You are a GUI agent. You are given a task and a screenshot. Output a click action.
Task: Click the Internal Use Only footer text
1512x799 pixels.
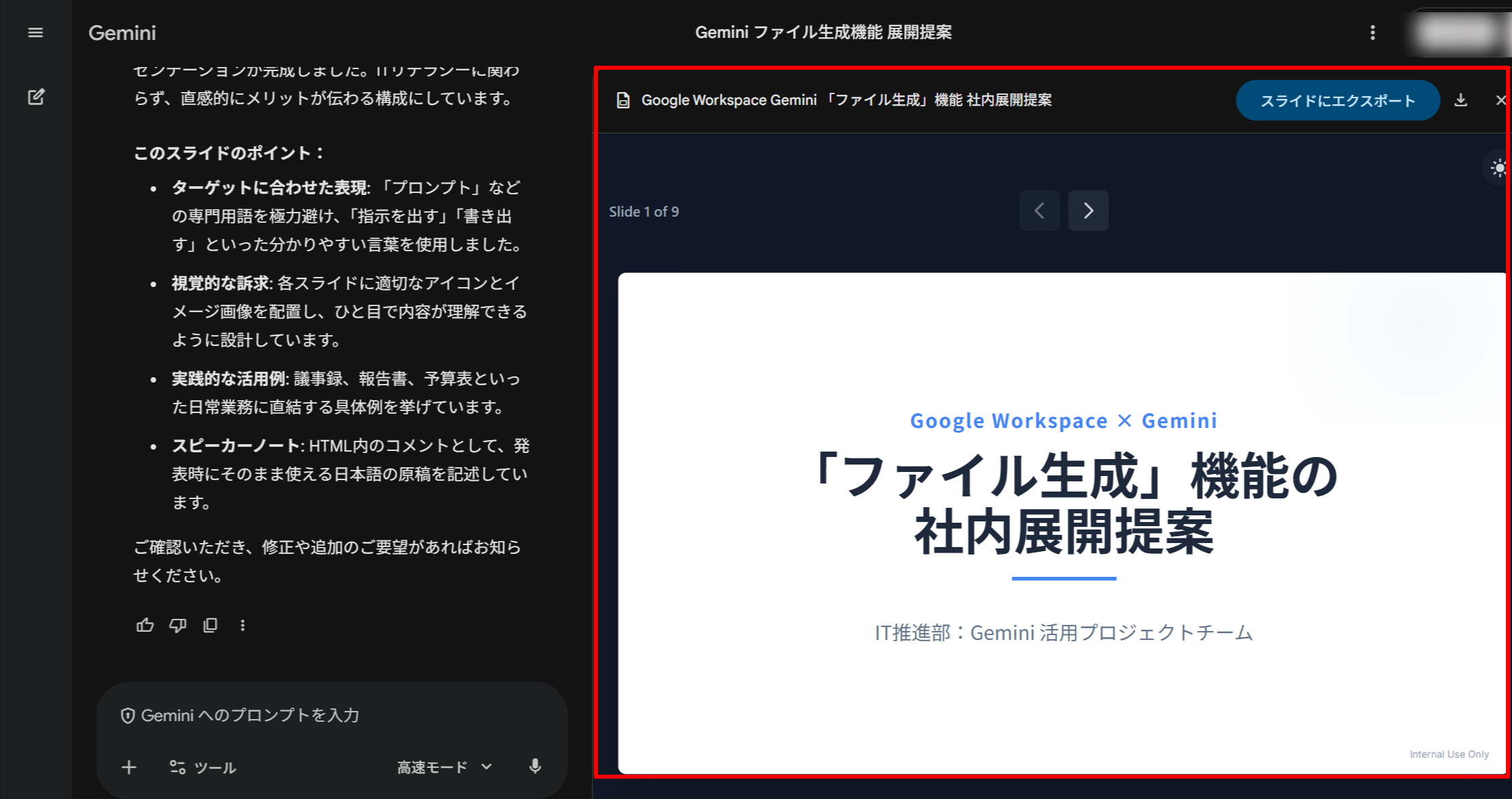click(1449, 754)
